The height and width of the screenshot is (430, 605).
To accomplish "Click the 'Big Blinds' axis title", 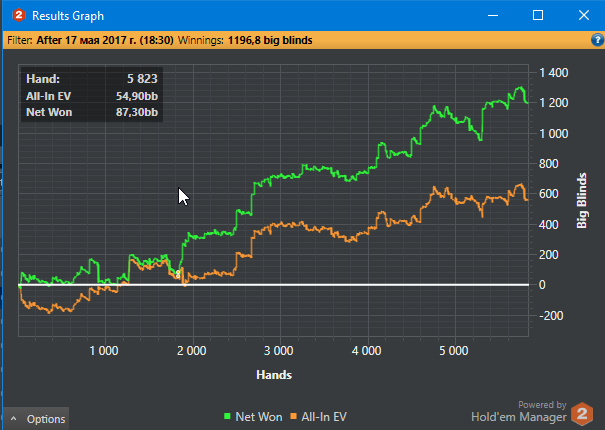I will [x=581, y=201].
